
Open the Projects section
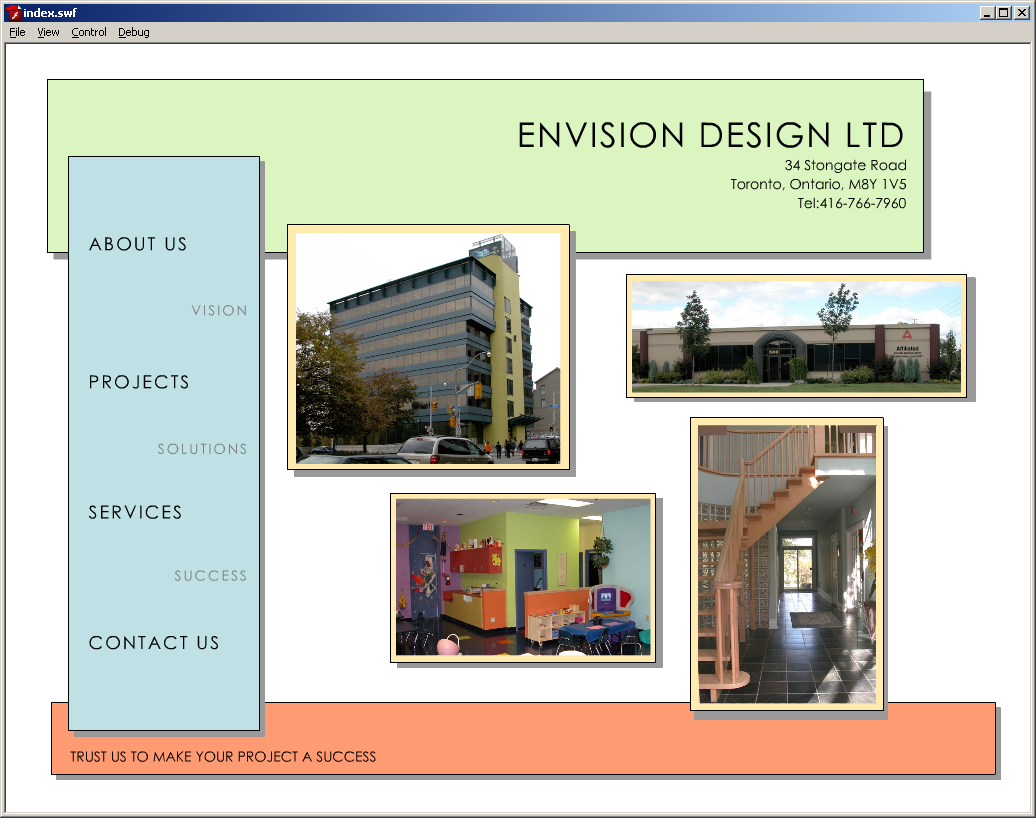[139, 382]
